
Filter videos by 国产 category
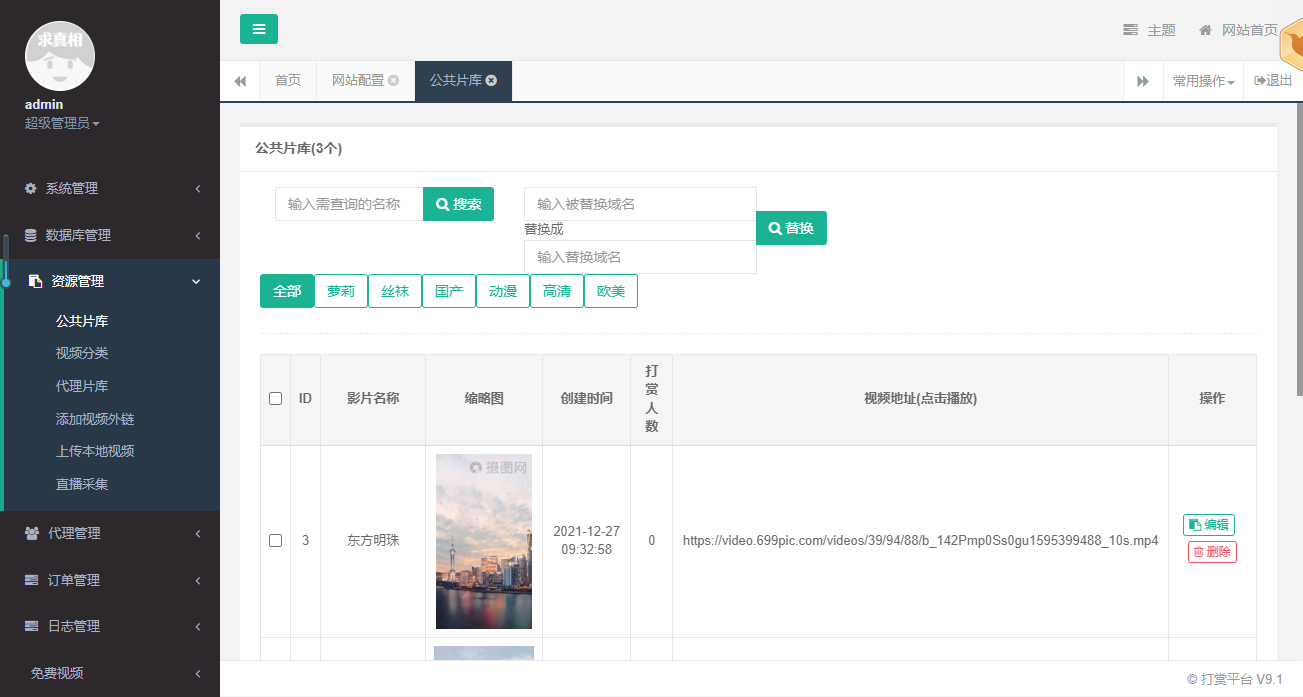click(449, 291)
